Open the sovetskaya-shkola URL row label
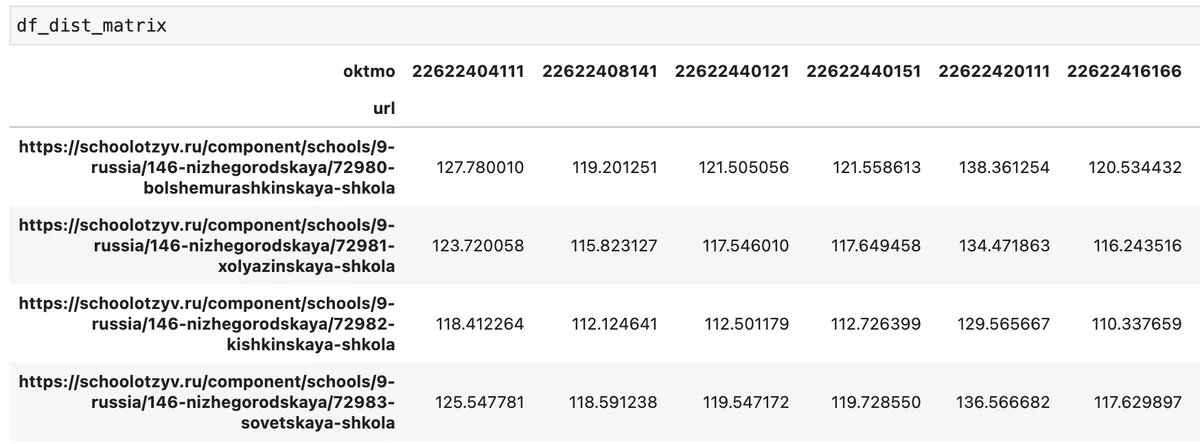This screenshot has height=444, width=1200. point(207,402)
